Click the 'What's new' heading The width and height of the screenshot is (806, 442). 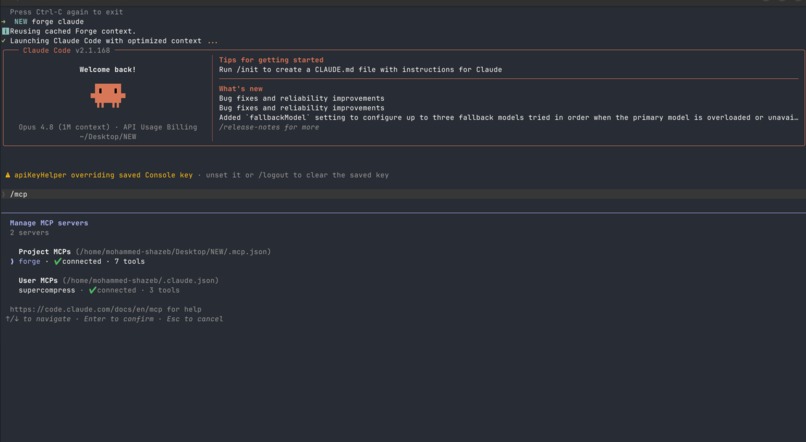[241, 89]
